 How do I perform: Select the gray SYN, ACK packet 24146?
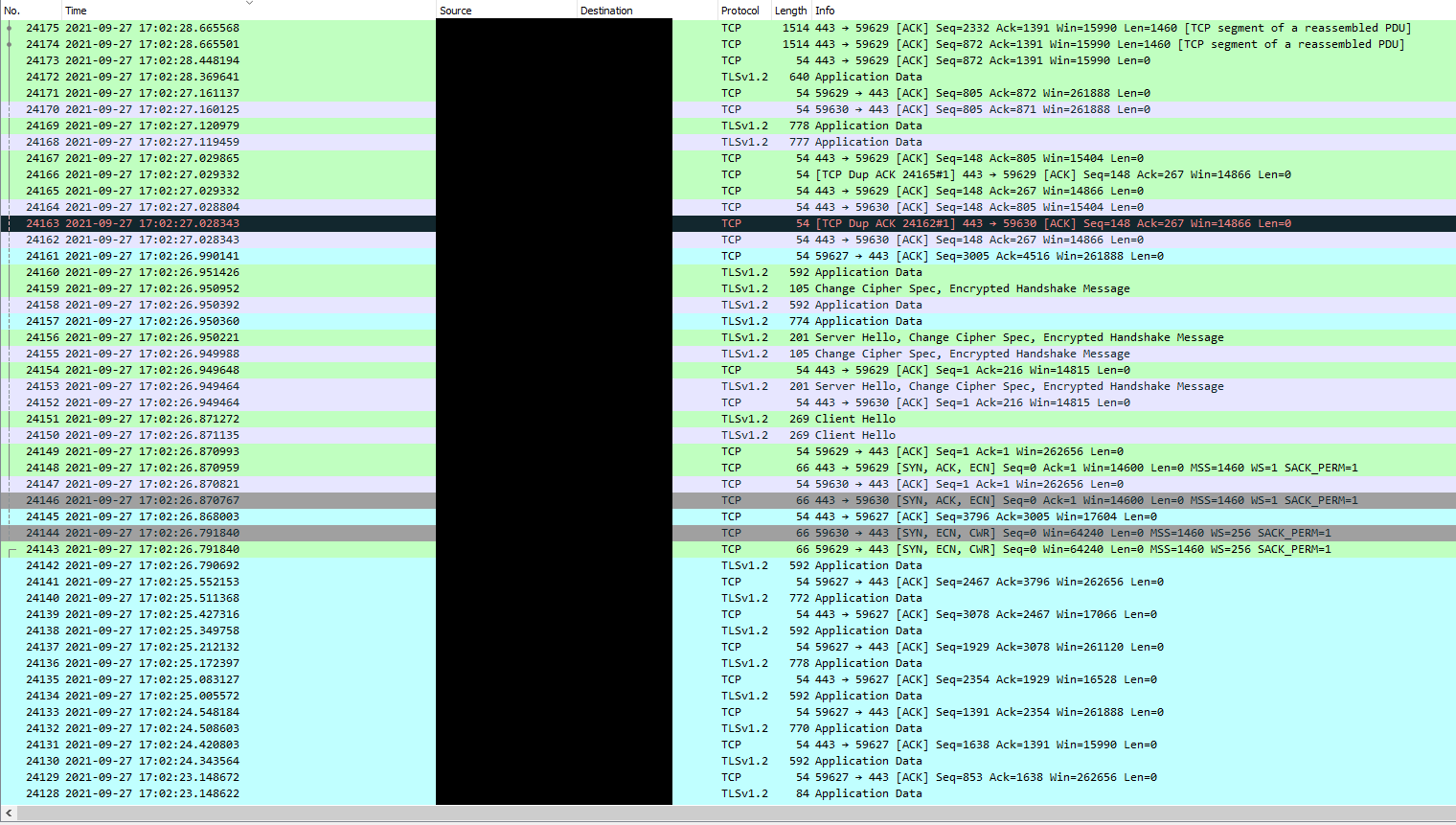(383, 499)
